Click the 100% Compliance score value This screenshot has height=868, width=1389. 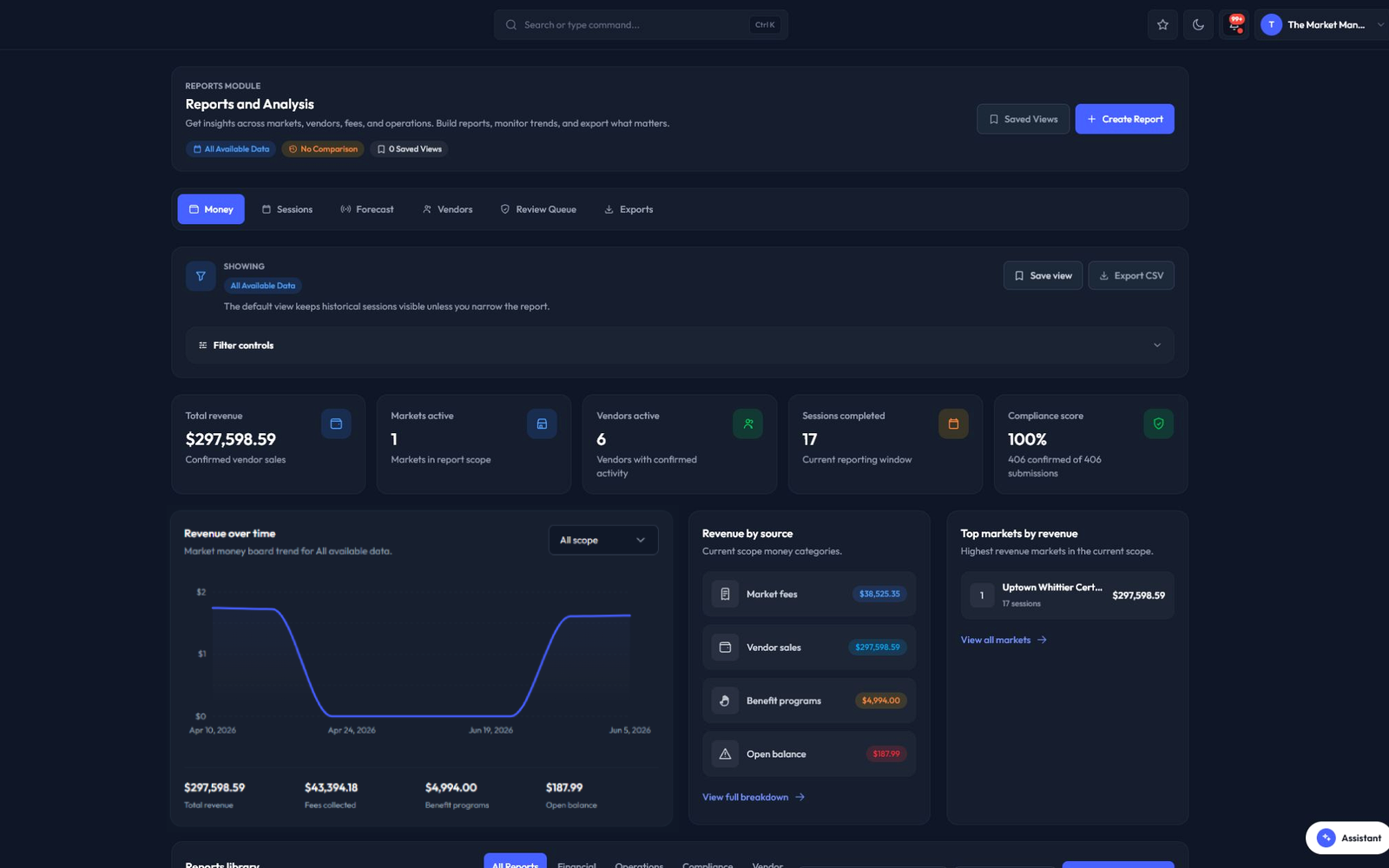point(1027,439)
